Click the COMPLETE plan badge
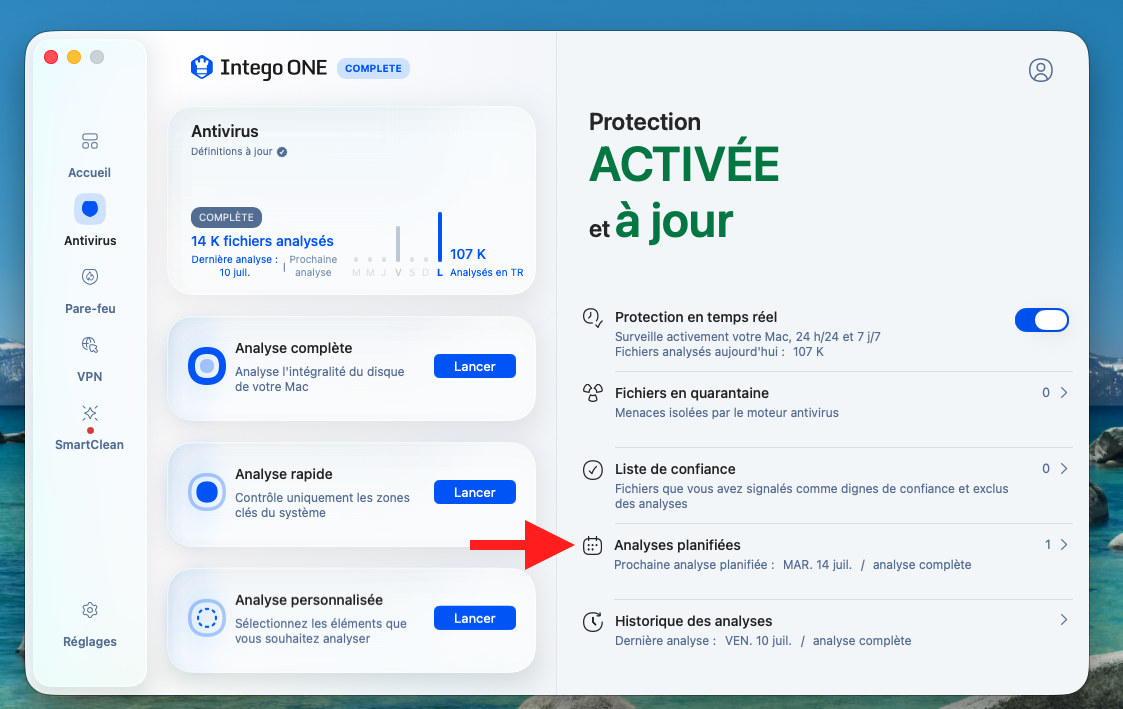Image resolution: width=1123 pixels, height=709 pixels. coord(373,69)
